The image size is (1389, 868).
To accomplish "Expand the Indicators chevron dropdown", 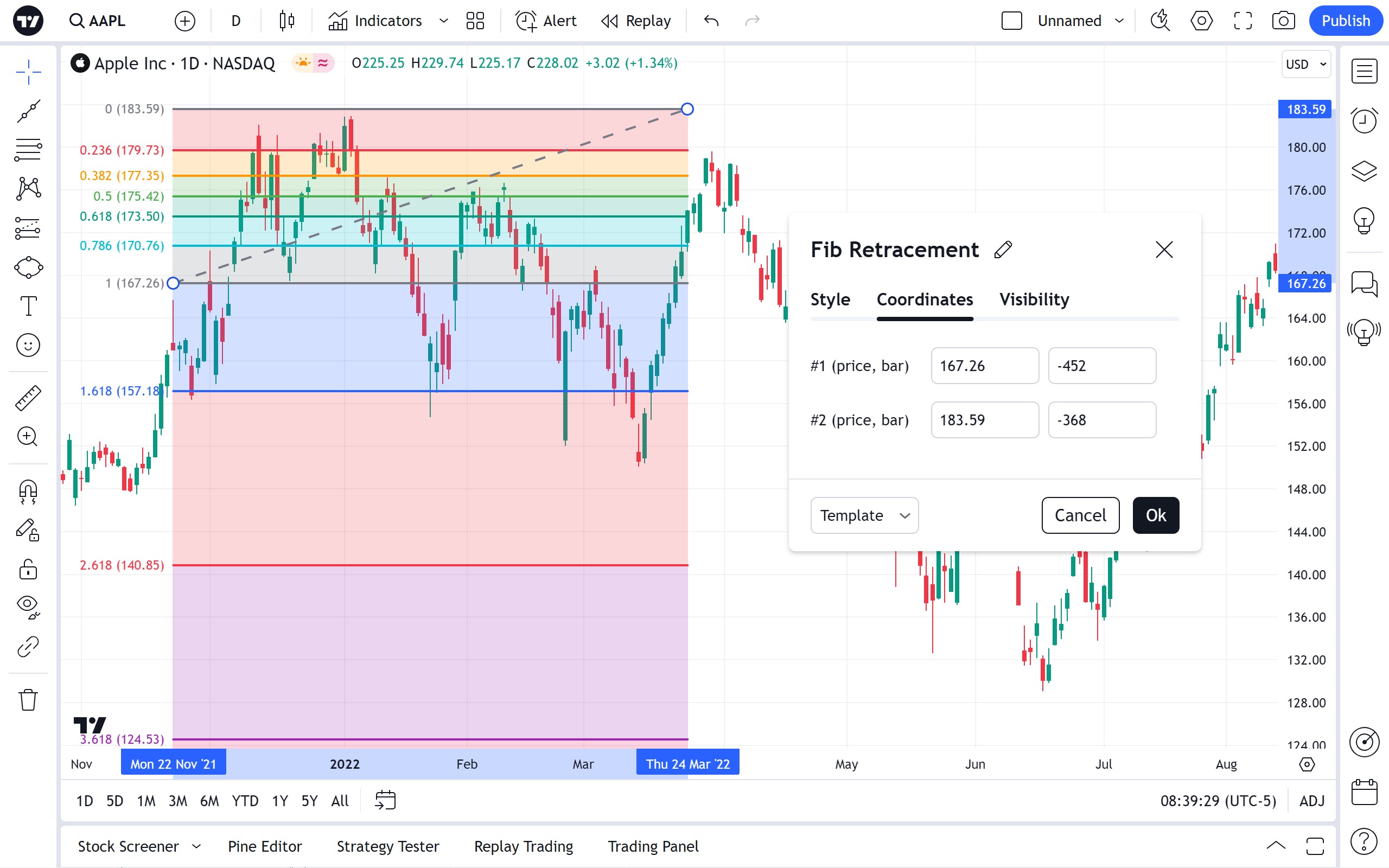I will (443, 21).
